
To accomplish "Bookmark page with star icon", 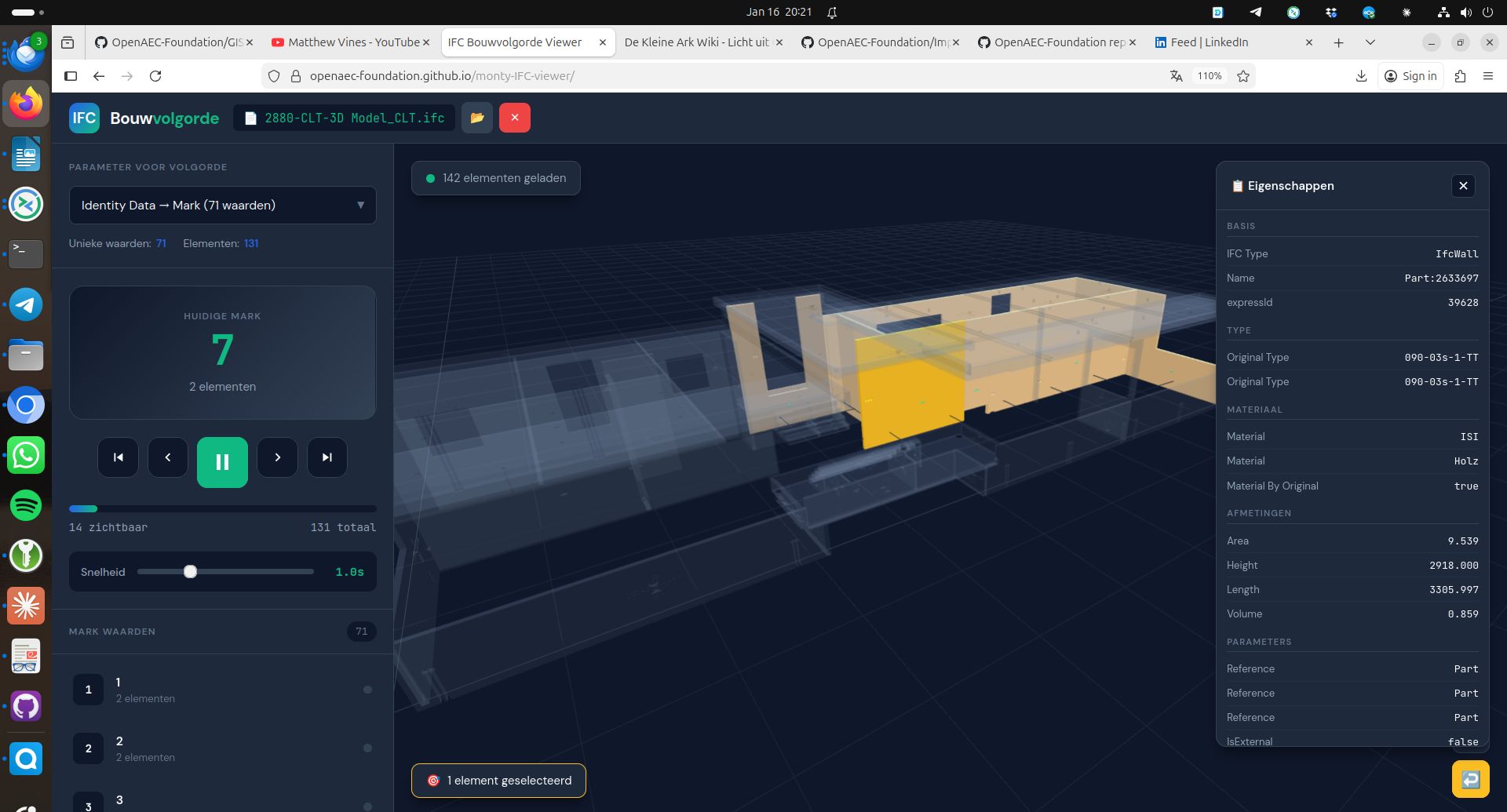I will (x=1243, y=76).
